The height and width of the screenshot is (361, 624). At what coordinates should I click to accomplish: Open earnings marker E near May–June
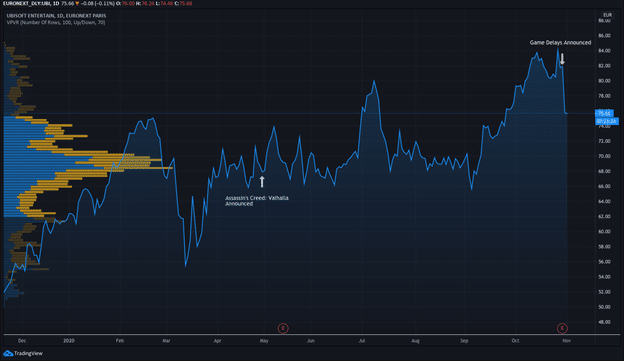pos(283,328)
